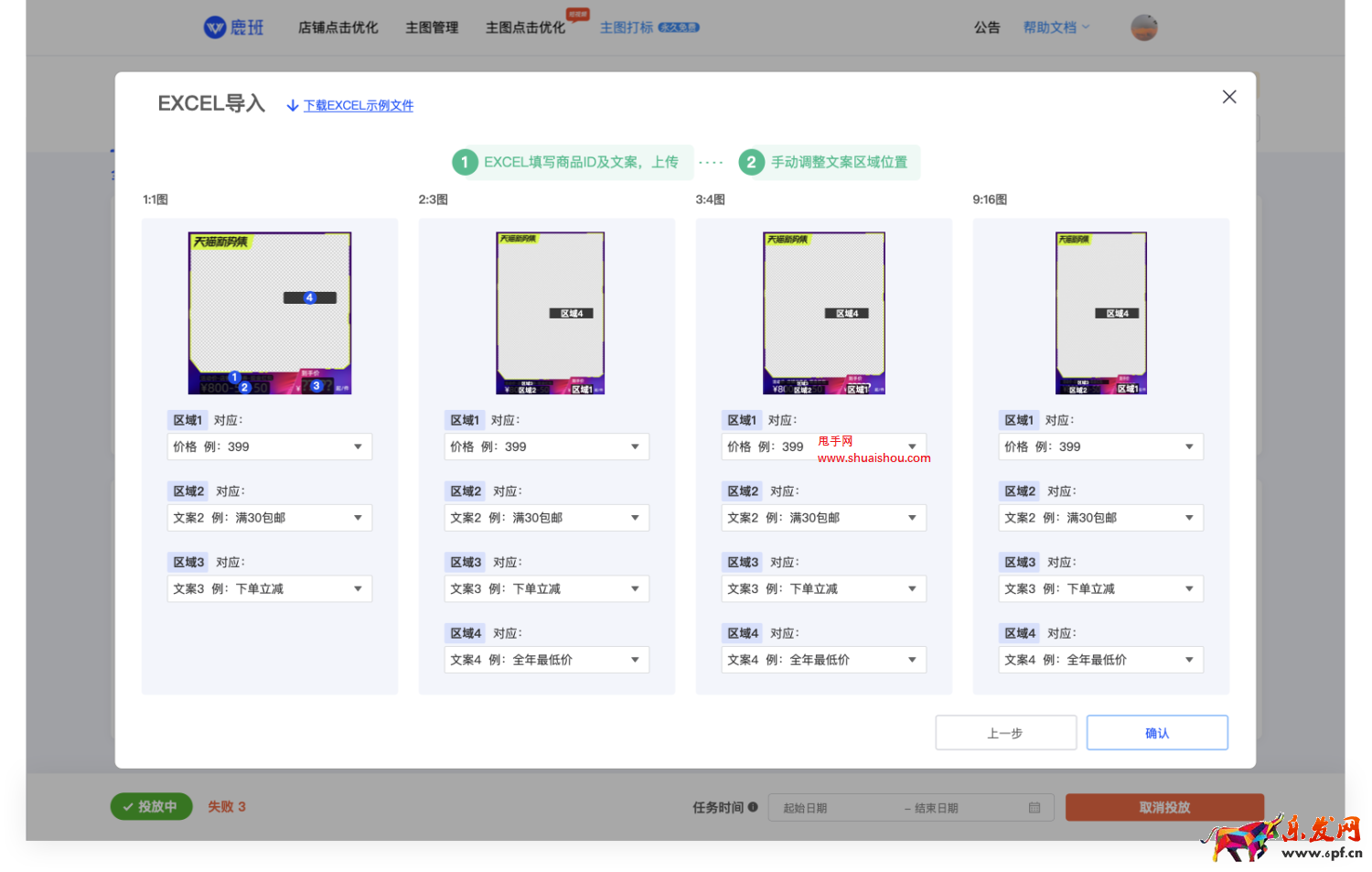Click the 1:1图 preview thumbnail

pyautogui.click(x=270, y=313)
